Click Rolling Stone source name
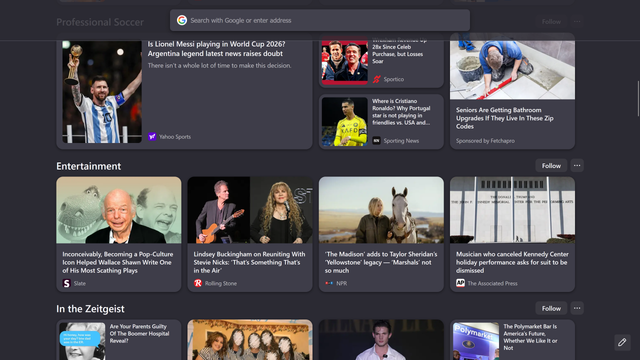The image size is (640, 360). (221, 283)
